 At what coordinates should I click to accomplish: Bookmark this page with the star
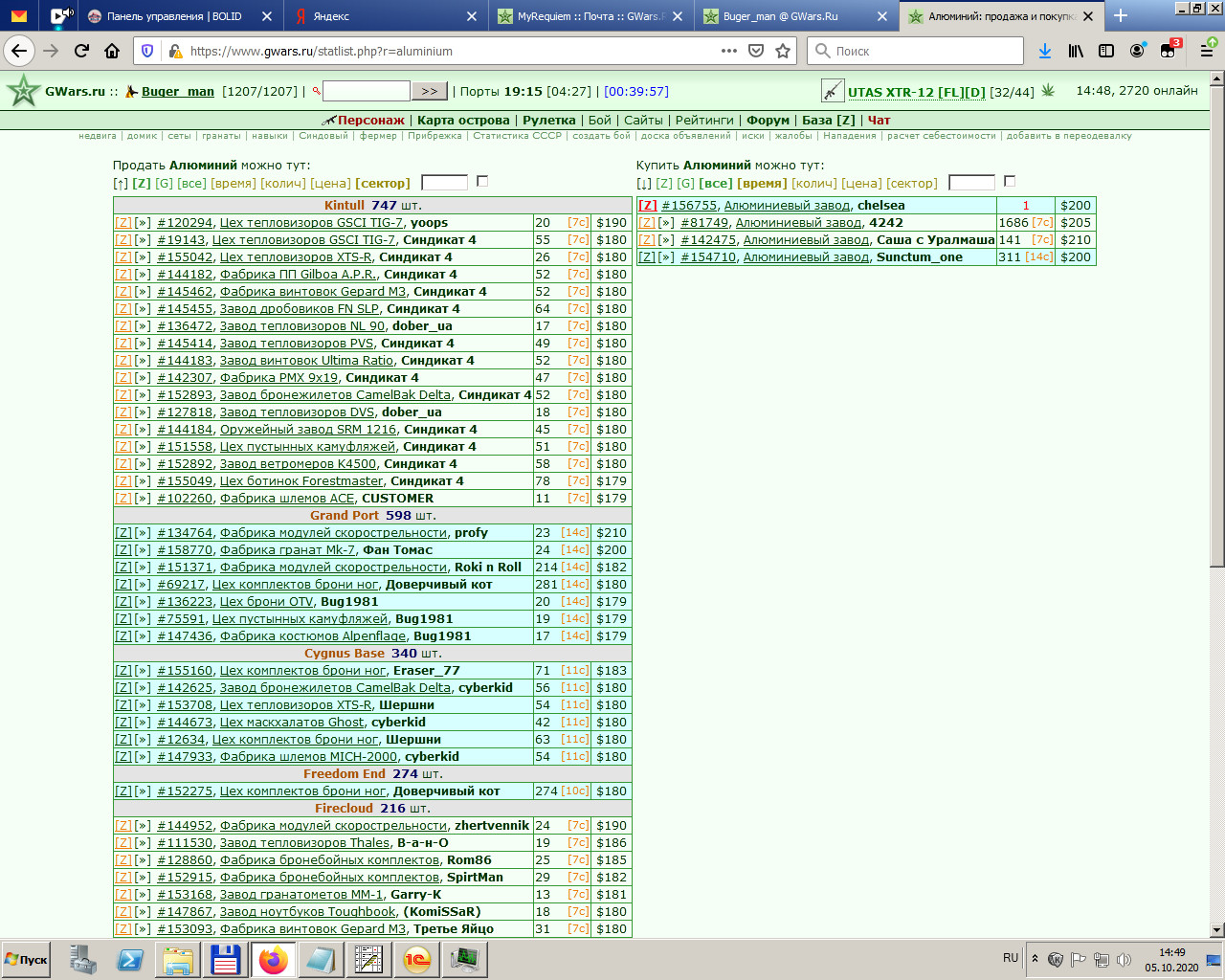[x=783, y=51]
